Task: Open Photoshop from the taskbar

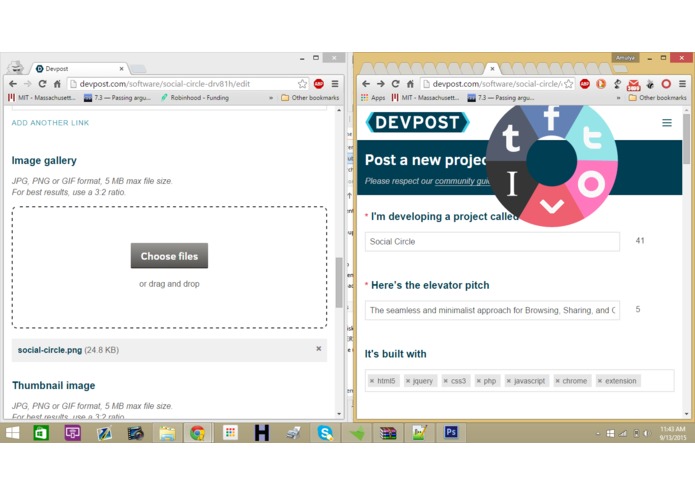Action: (x=451, y=432)
